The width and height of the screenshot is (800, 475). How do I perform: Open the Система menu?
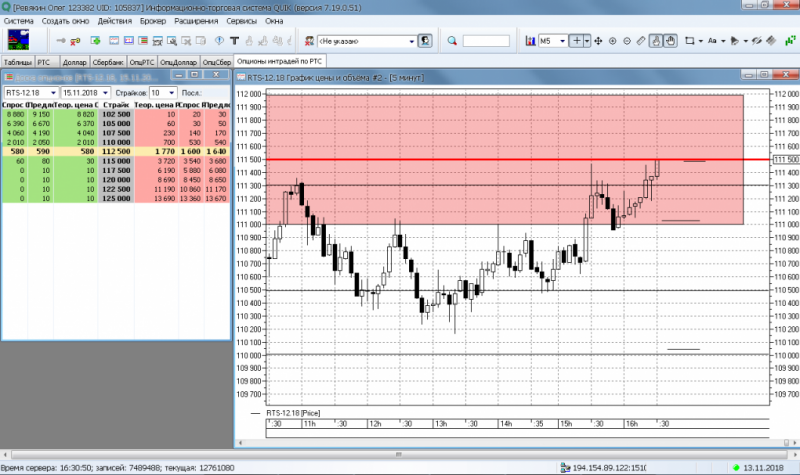(x=18, y=21)
